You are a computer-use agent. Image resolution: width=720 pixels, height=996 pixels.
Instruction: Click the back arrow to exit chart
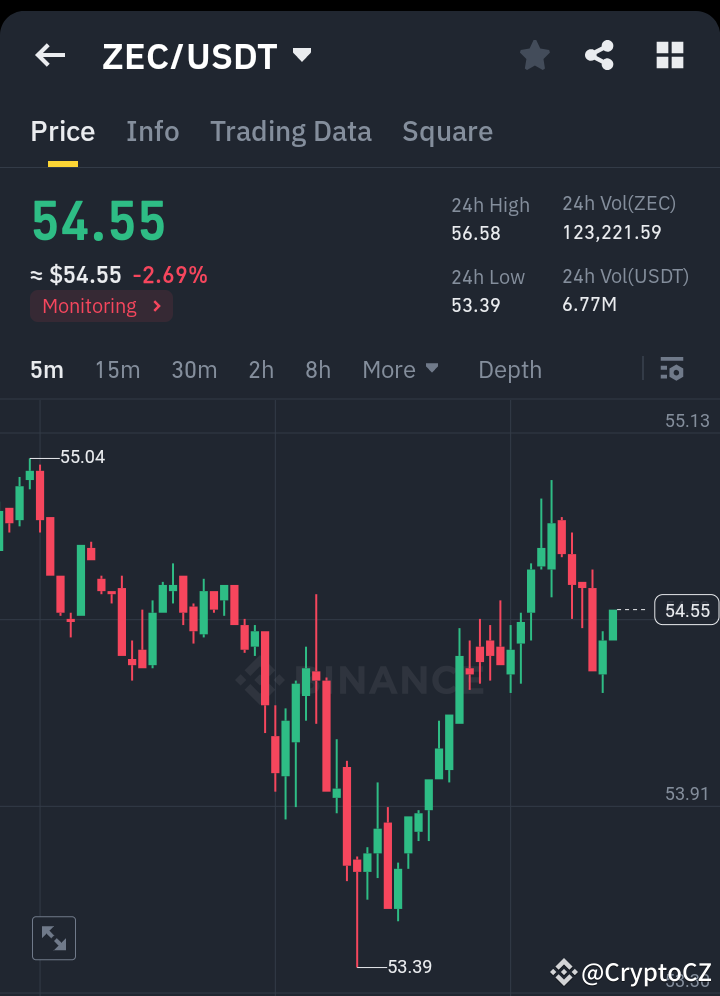(x=49, y=55)
